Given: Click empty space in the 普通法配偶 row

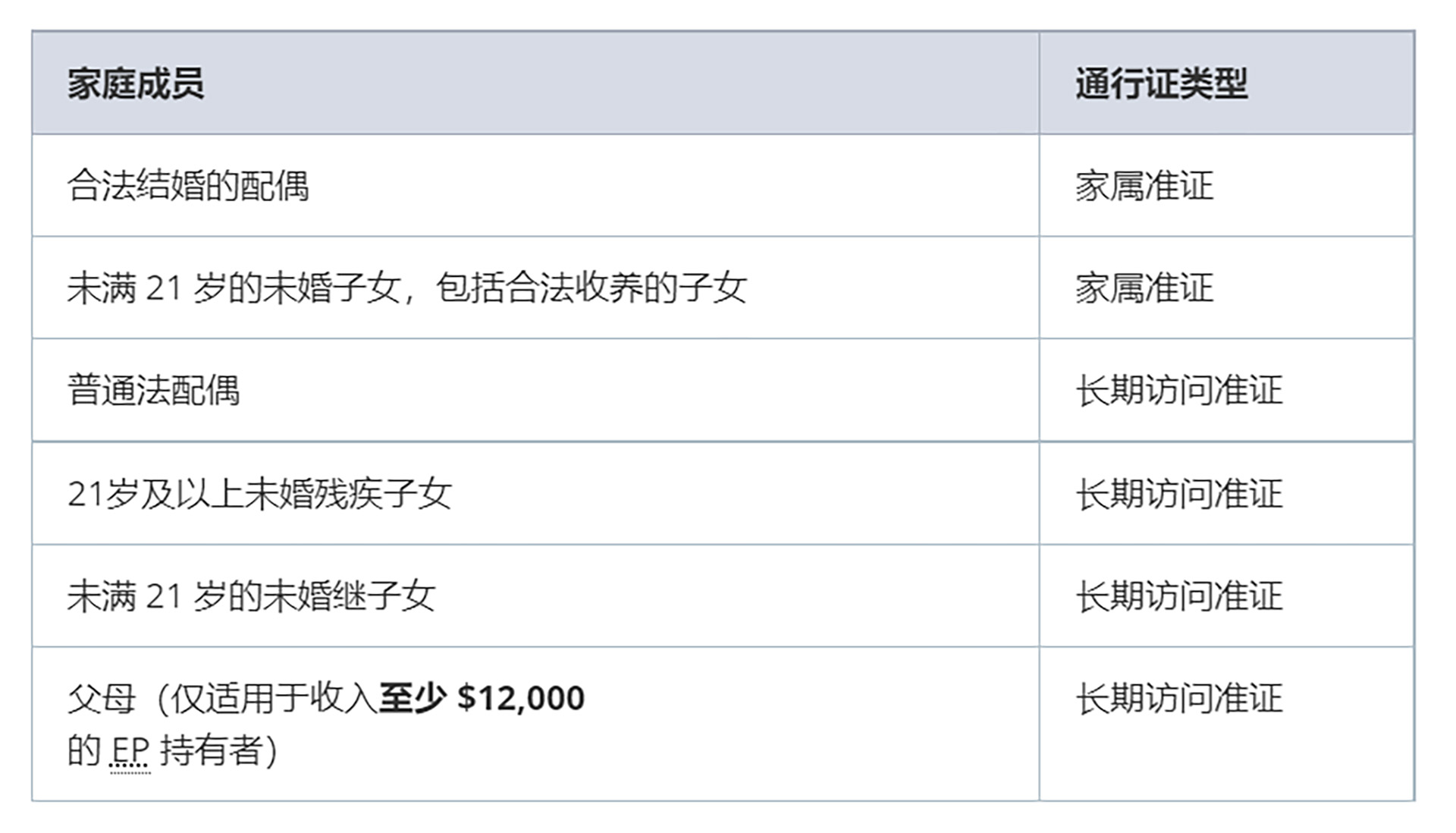Looking at the screenshot, I should click(637, 391).
